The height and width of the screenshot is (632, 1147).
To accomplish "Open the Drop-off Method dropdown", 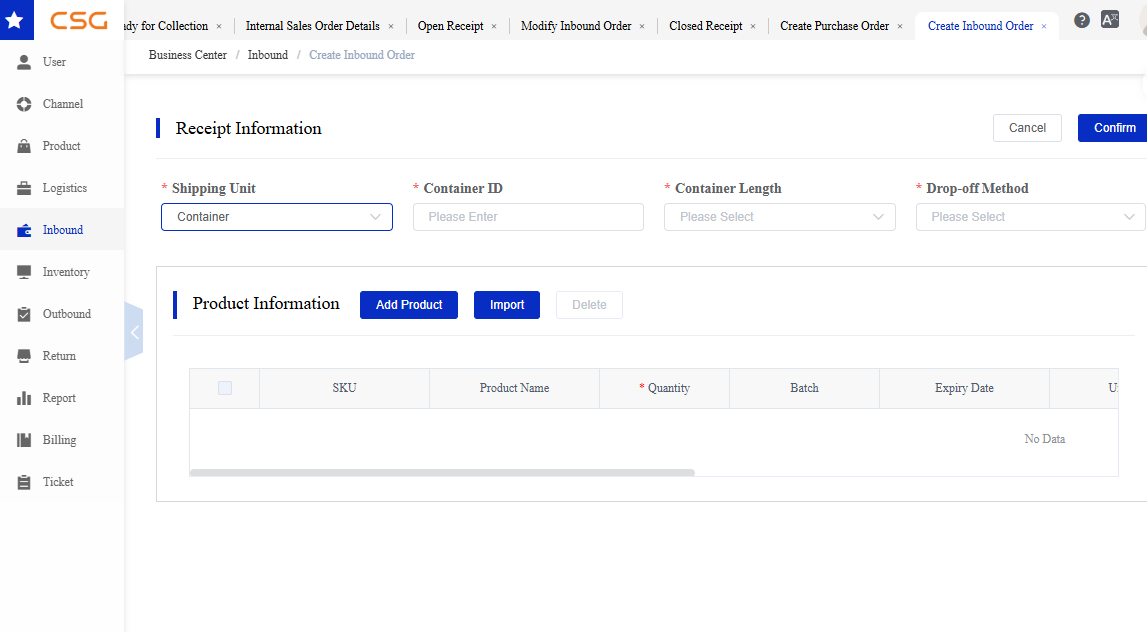I will pos(1031,217).
